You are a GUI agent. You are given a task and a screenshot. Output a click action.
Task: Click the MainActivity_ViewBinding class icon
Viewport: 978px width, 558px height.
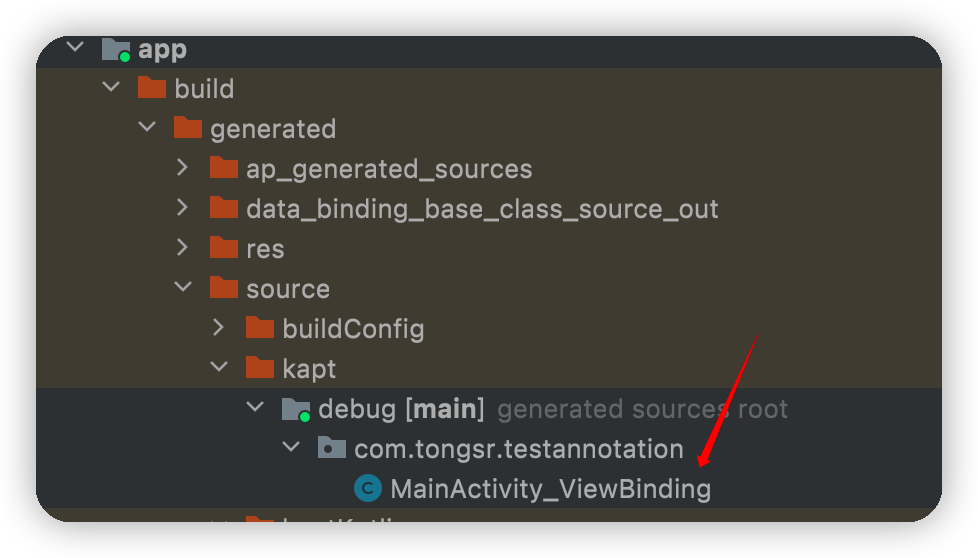pos(368,489)
